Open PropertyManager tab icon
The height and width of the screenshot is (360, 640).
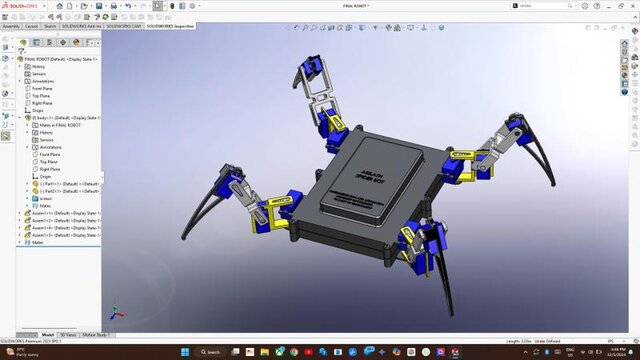(x=36, y=42)
